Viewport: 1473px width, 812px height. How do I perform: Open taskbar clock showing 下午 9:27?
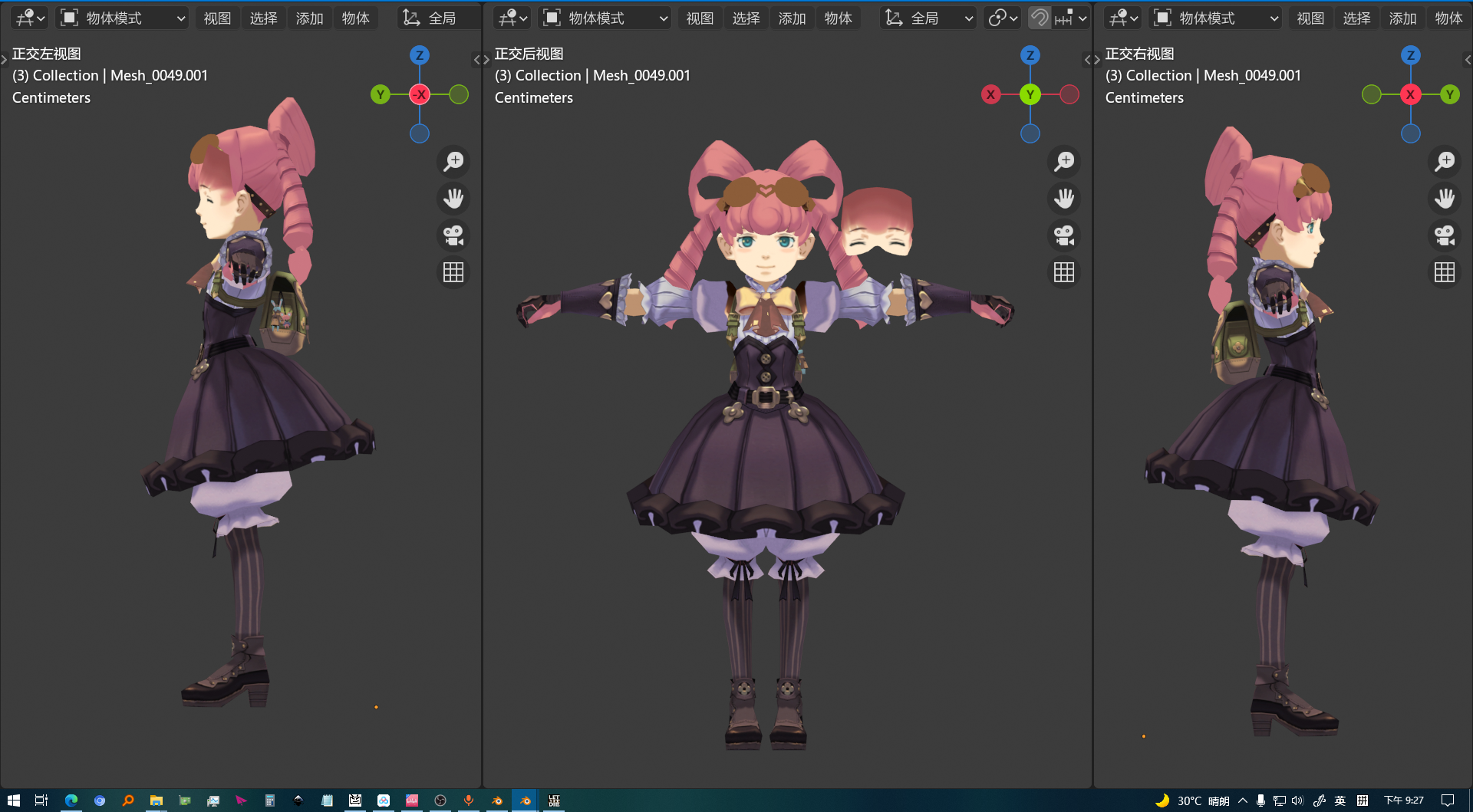click(1404, 800)
